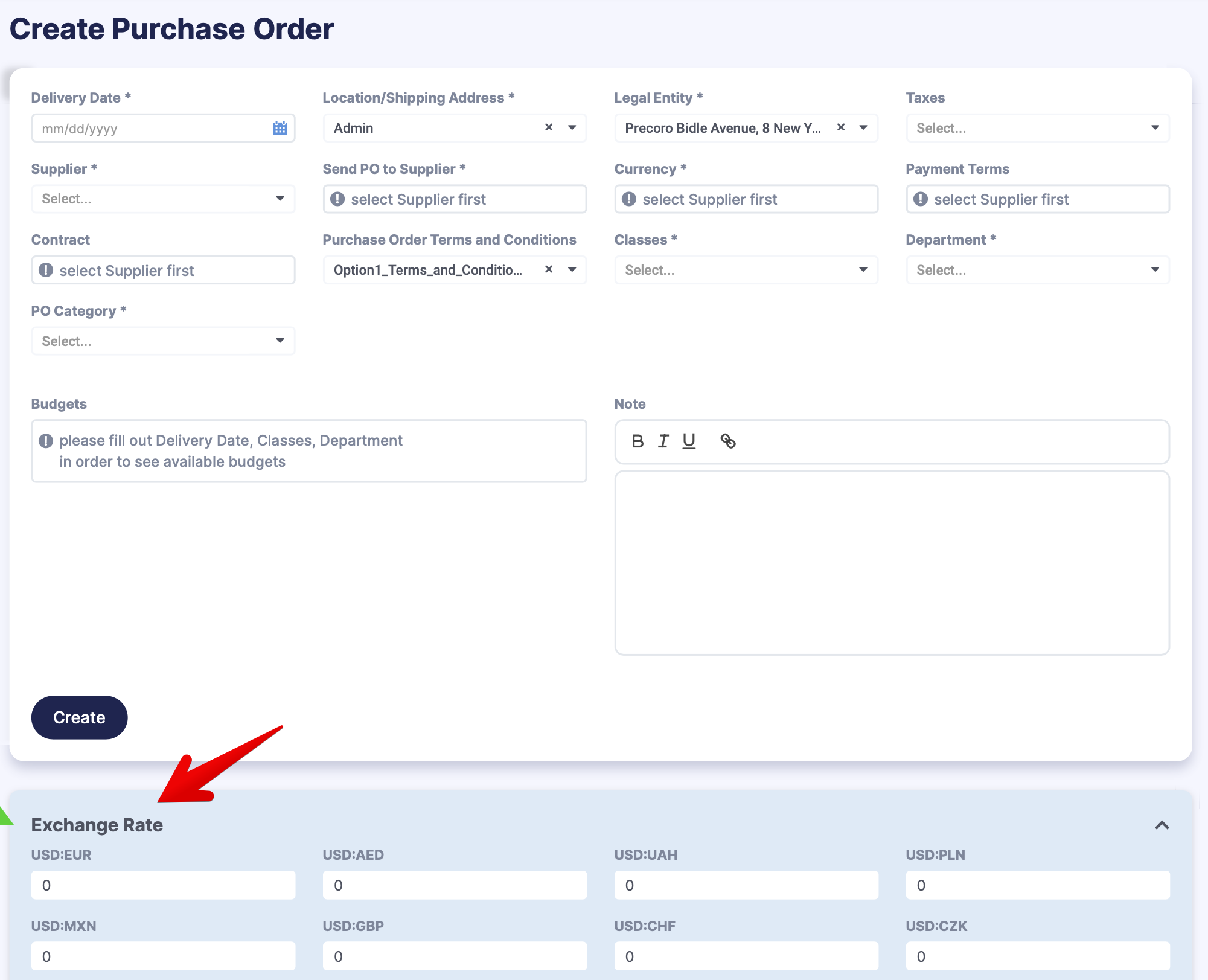Apply underline formatting in the Note editor

(x=688, y=441)
